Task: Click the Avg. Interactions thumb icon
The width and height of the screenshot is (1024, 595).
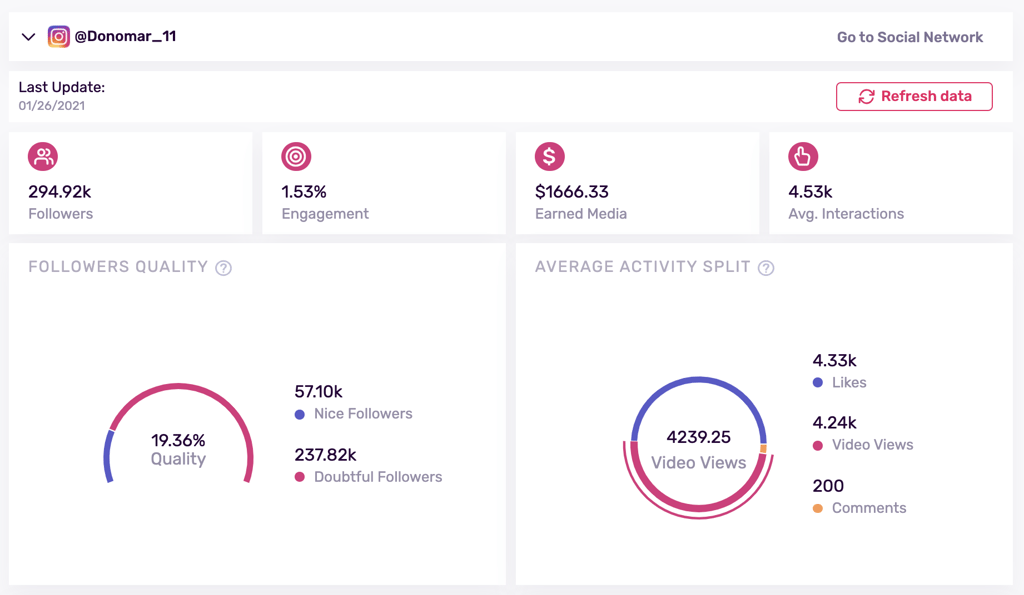Action: pyautogui.click(x=803, y=157)
